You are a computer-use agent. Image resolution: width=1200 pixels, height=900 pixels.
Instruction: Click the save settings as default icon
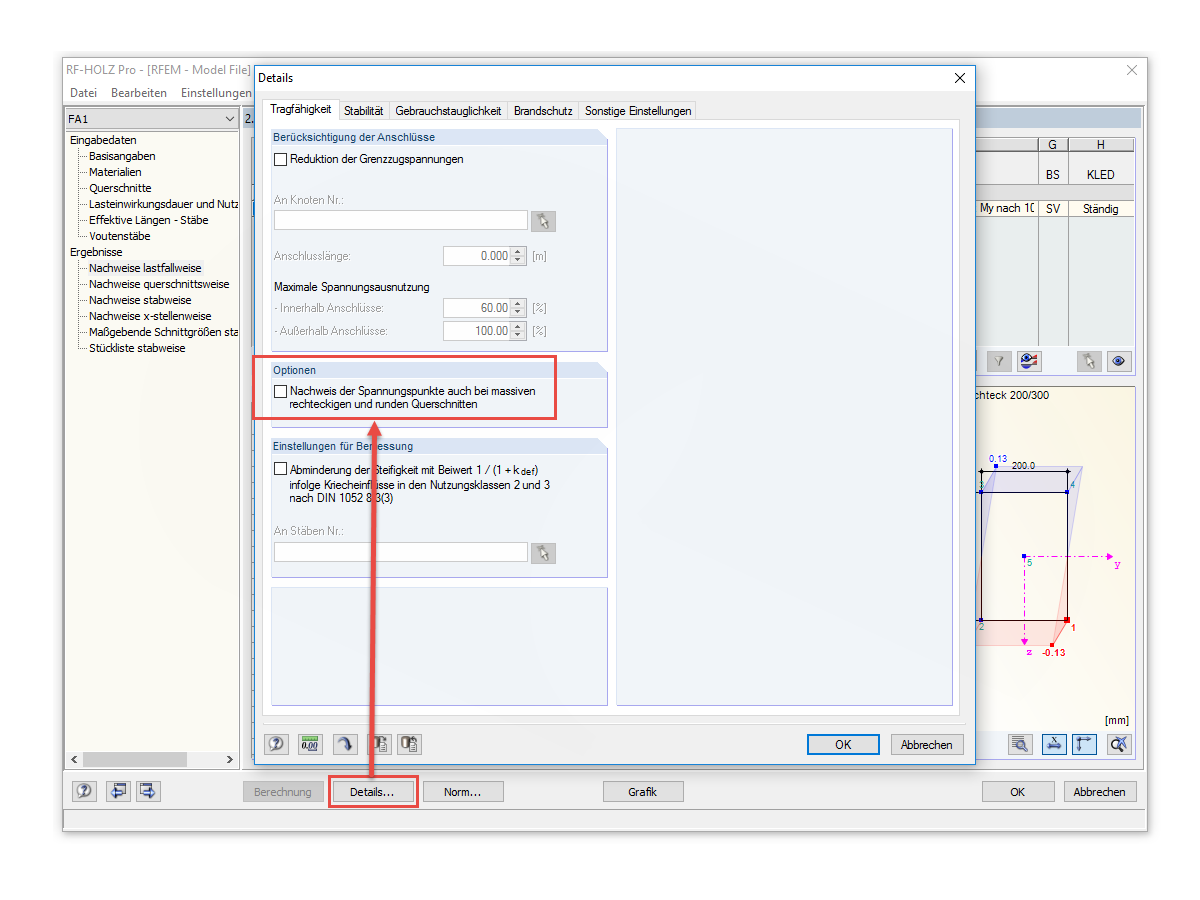410,744
